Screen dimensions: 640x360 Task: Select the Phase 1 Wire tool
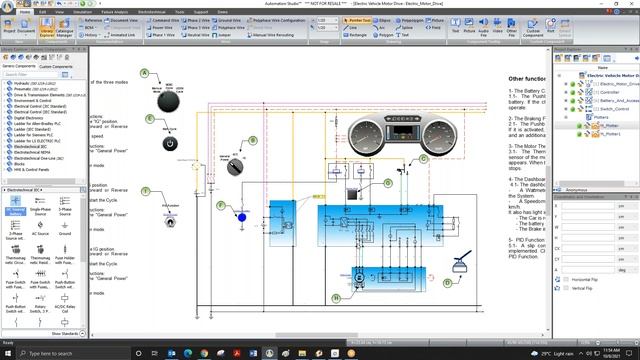(160, 35)
